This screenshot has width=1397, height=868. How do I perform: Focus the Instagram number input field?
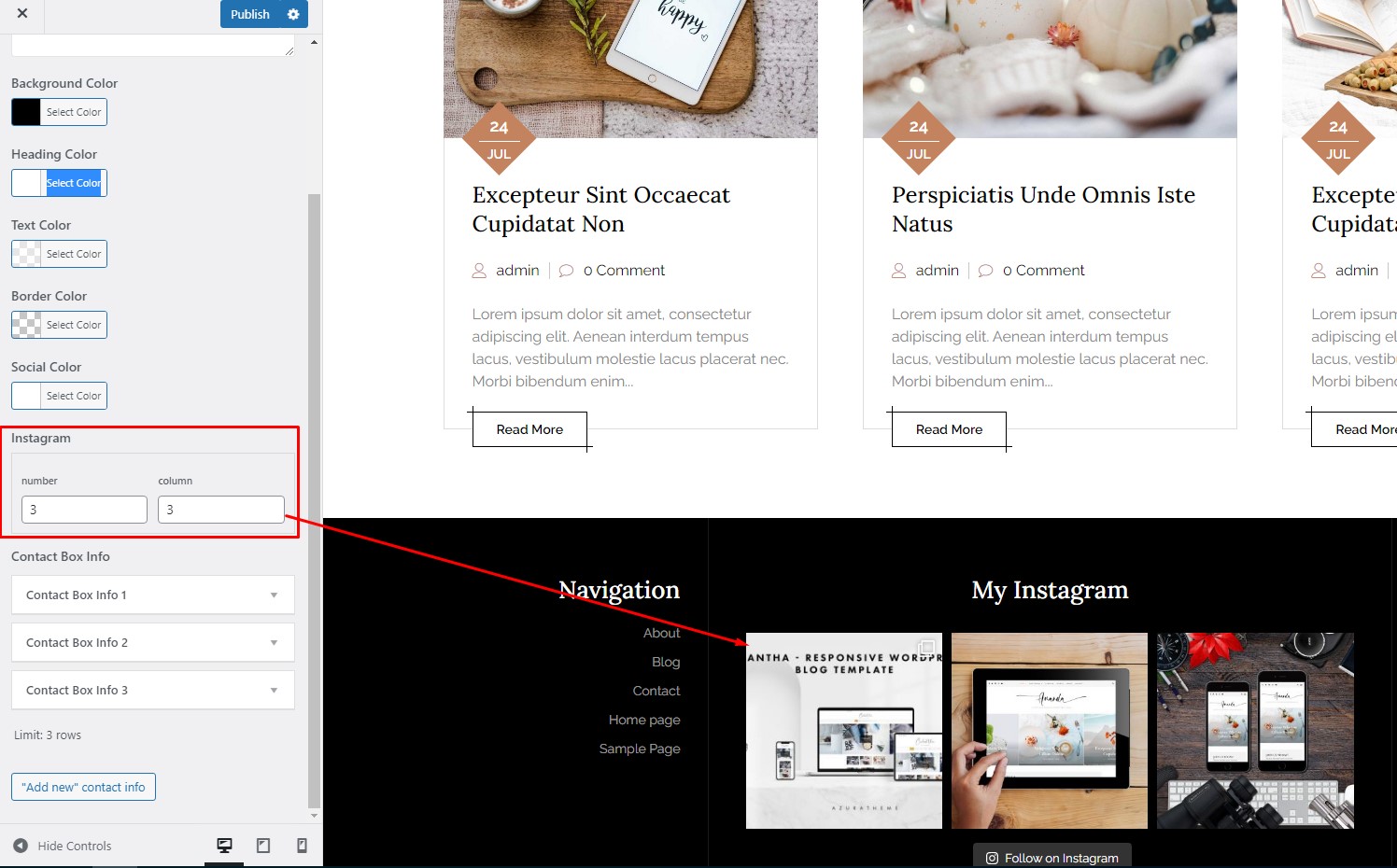click(x=84, y=510)
